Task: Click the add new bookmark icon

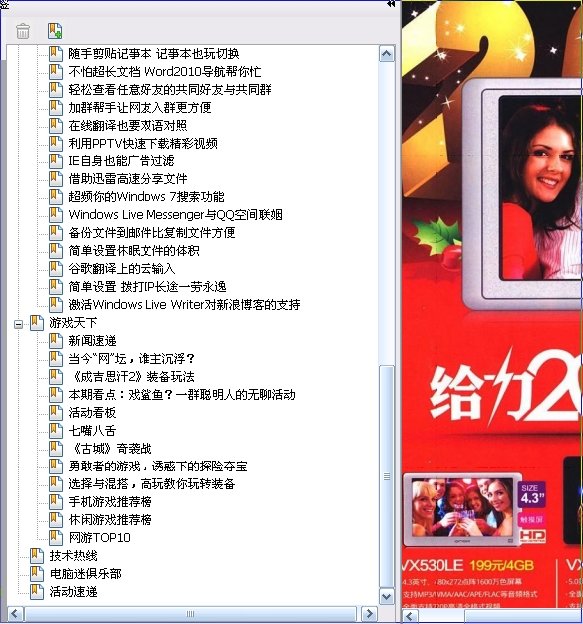Action: coord(55,31)
